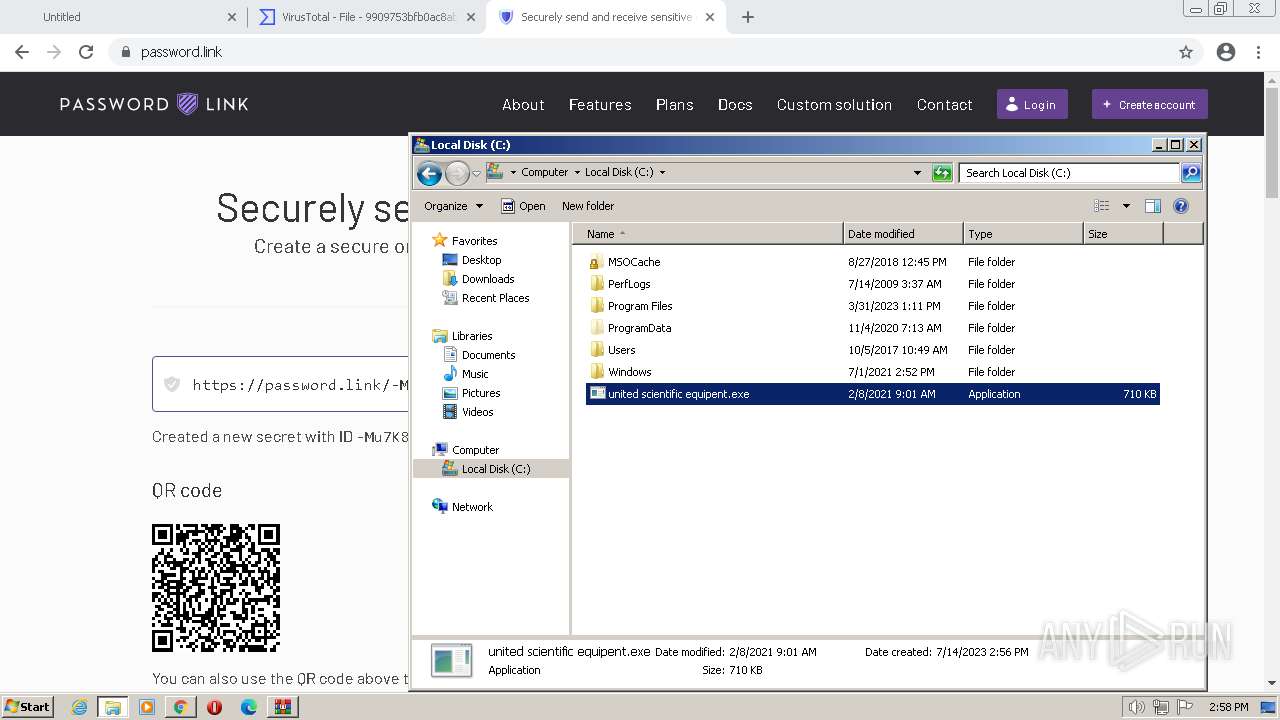Screen dimensions: 1280x720
Task: Toggle the Explorer preview pane button
Action: pyautogui.click(x=1153, y=206)
